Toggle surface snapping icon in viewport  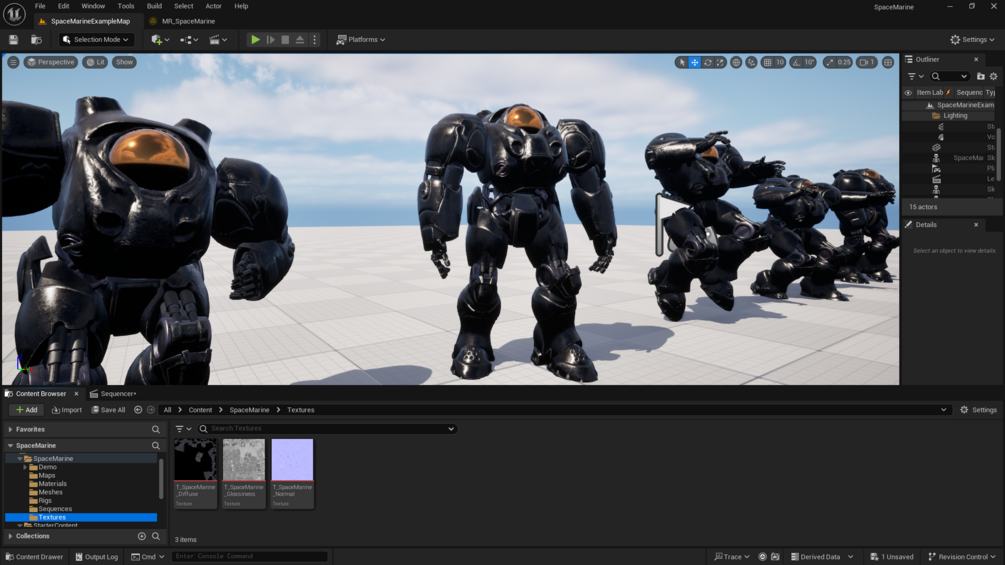(751, 62)
